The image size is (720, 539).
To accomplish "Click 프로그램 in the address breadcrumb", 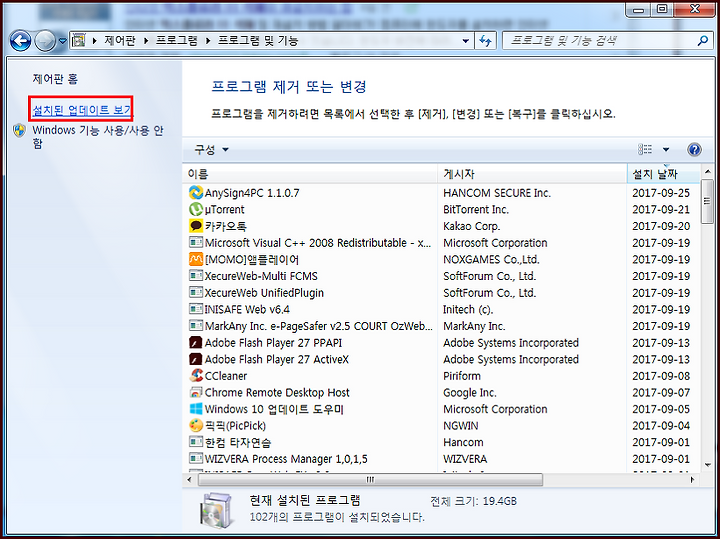I will 177,40.
